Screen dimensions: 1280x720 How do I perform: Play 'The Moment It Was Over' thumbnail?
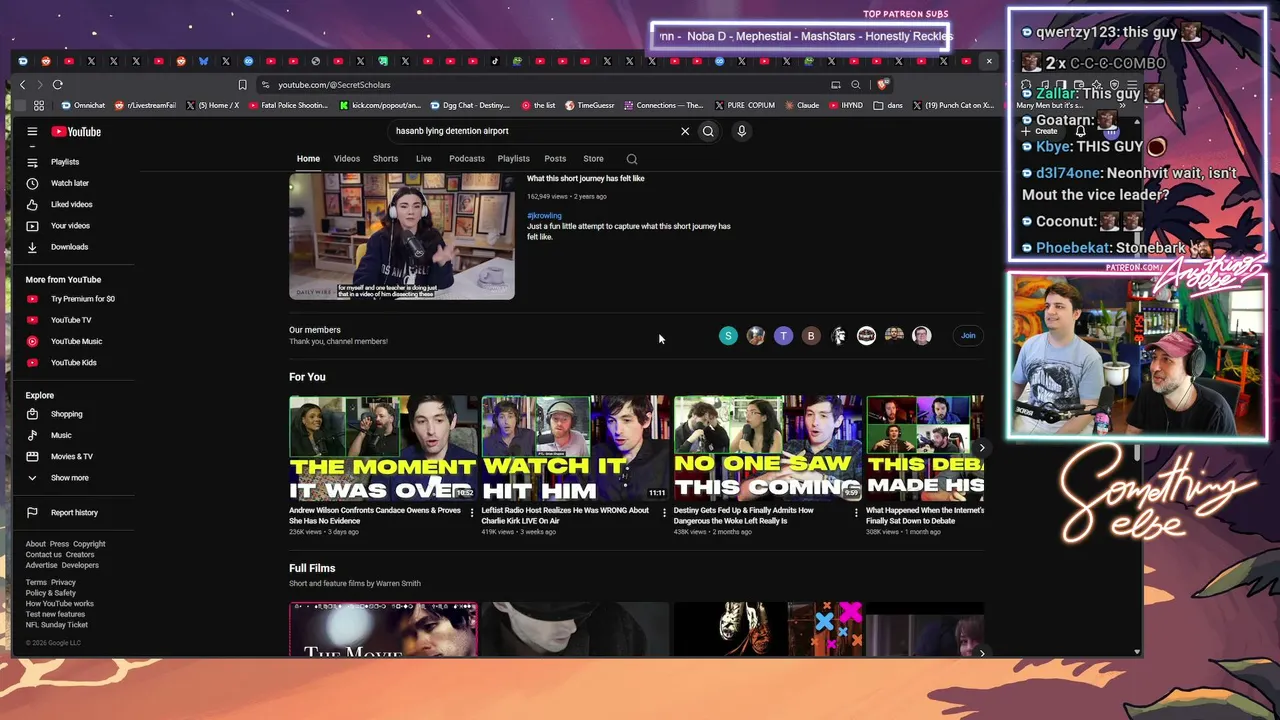pyautogui.click(x=383, y=448)
